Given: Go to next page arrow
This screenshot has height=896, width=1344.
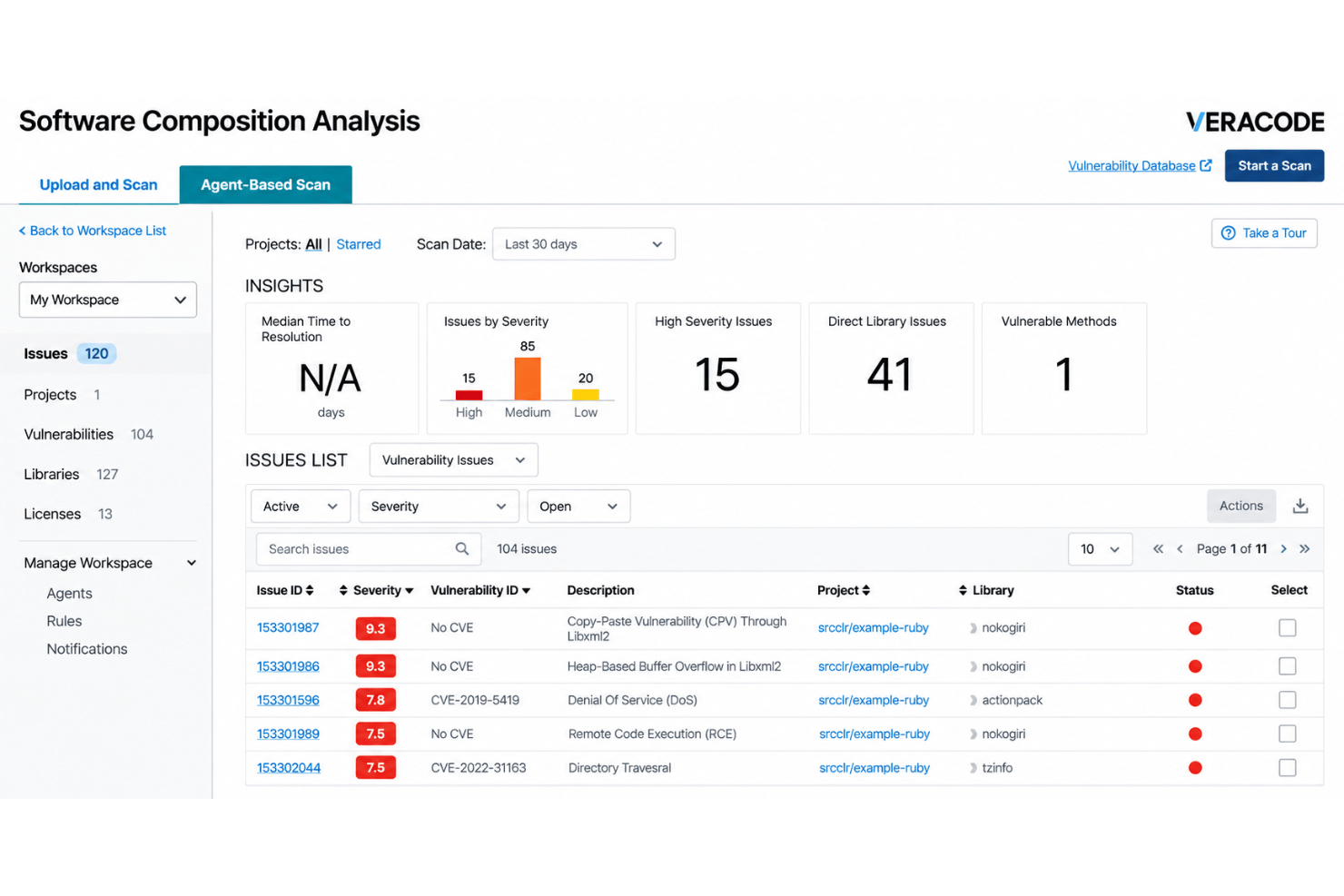Looking at the screenshot, I should (1283, 548).
